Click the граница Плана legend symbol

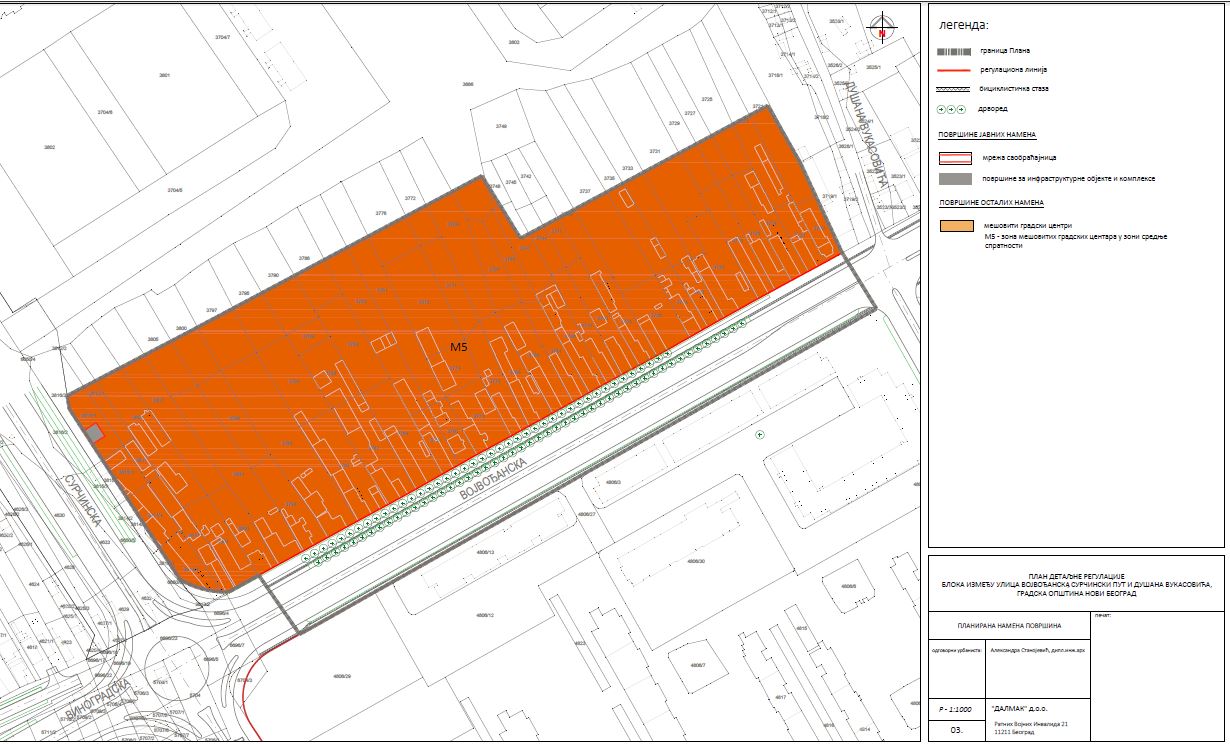click(x=956, y=51)
